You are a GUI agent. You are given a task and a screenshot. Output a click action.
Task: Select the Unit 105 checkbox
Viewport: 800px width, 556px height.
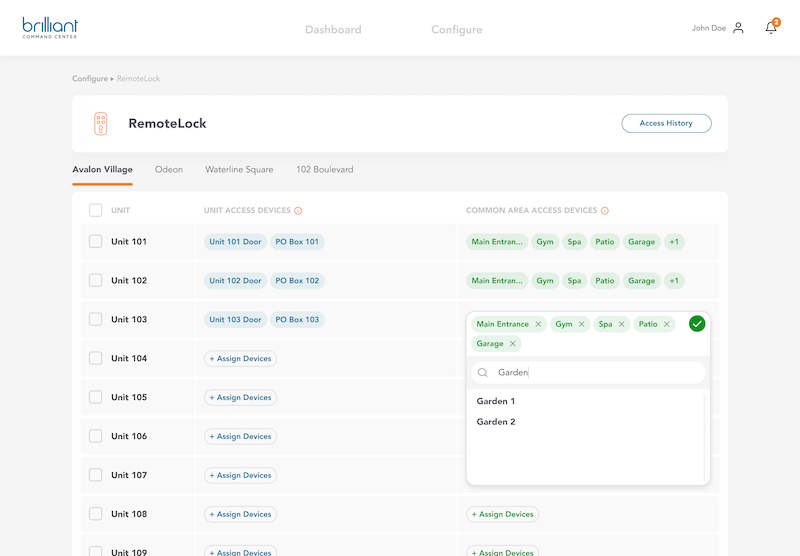coord(95,397)
